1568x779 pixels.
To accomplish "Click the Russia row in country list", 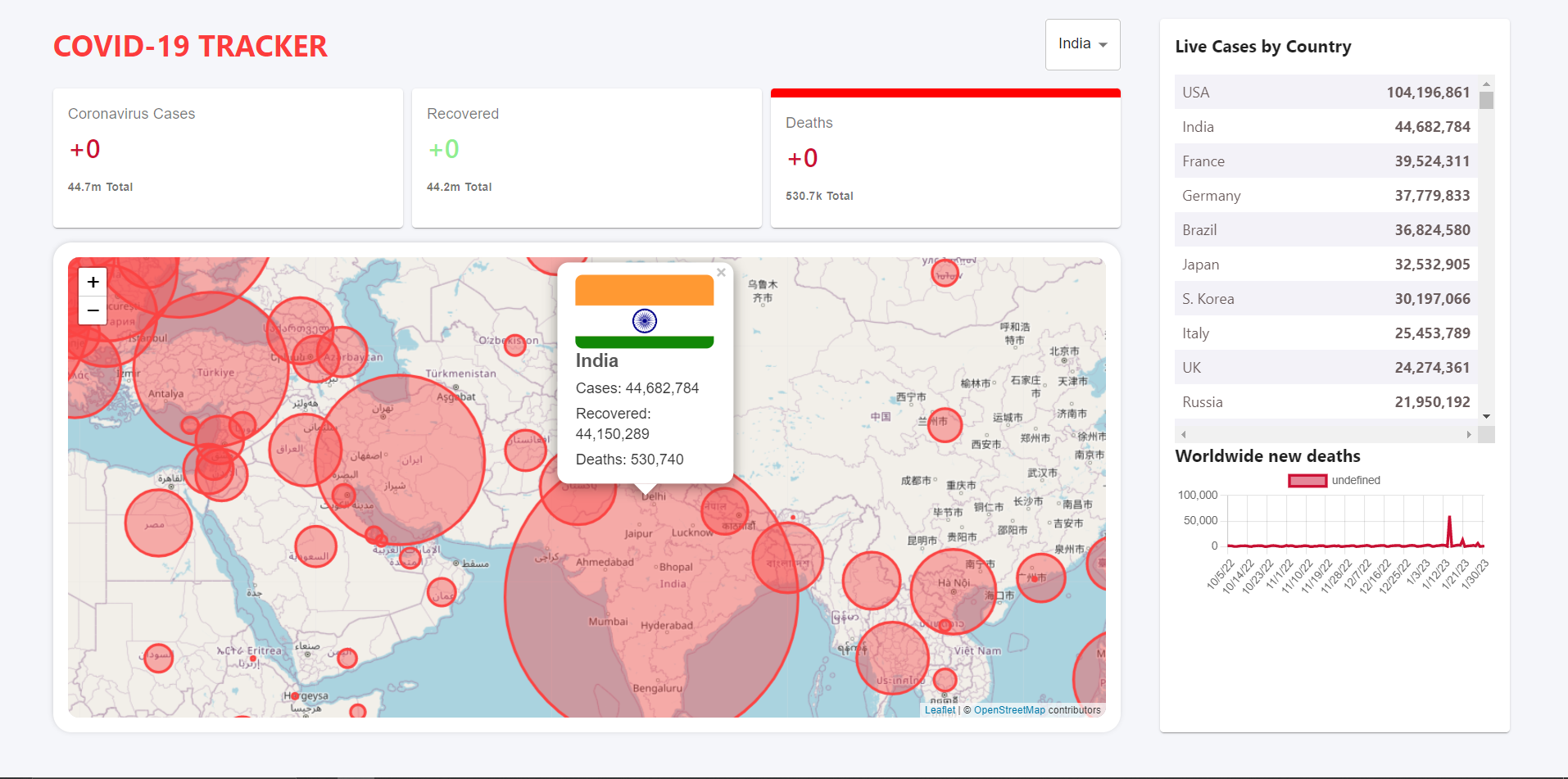I will 1326,402.
